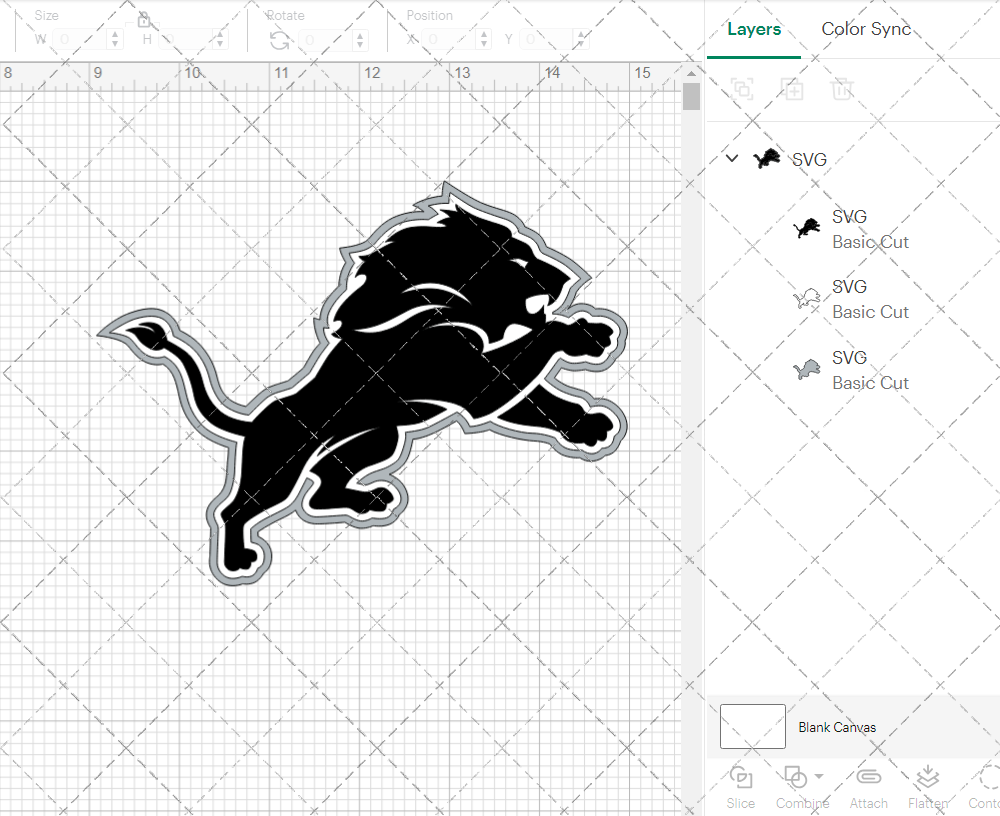Collapse the SVG group layer
The image size is (1000, 816).
tap(732, 158)
